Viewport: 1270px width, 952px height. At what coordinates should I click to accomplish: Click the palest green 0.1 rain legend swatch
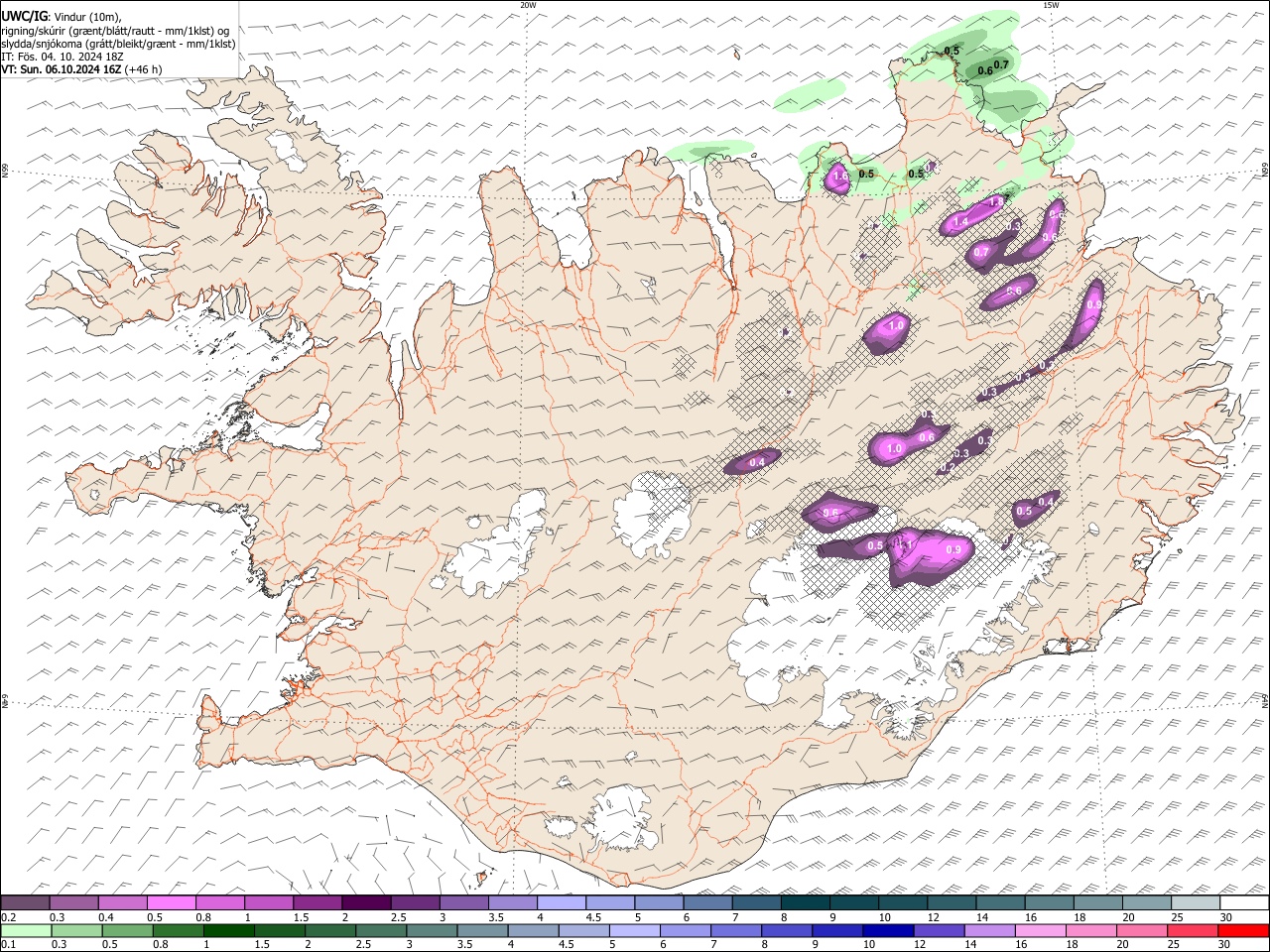pyautogui.click(x=26, y=931)
